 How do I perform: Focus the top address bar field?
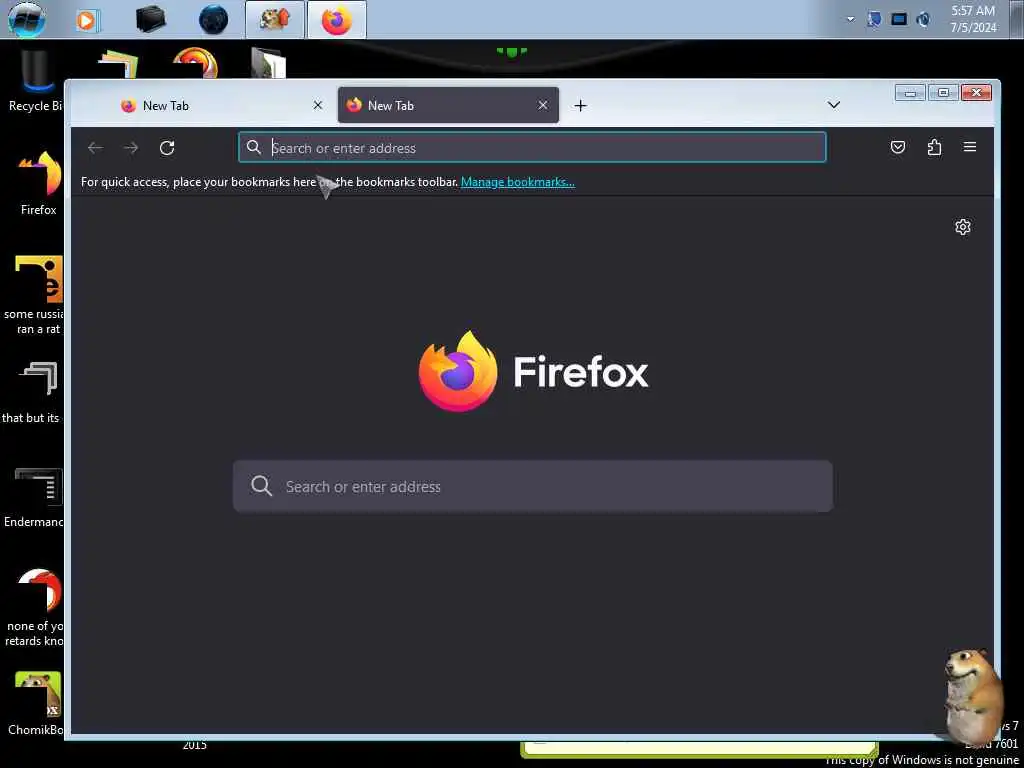tap(532, 148)
